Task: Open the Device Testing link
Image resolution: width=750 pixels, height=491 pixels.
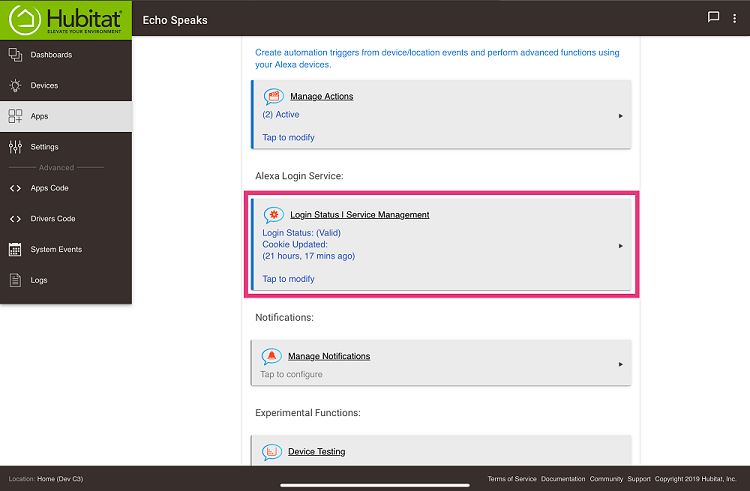Action: point(317,452)
